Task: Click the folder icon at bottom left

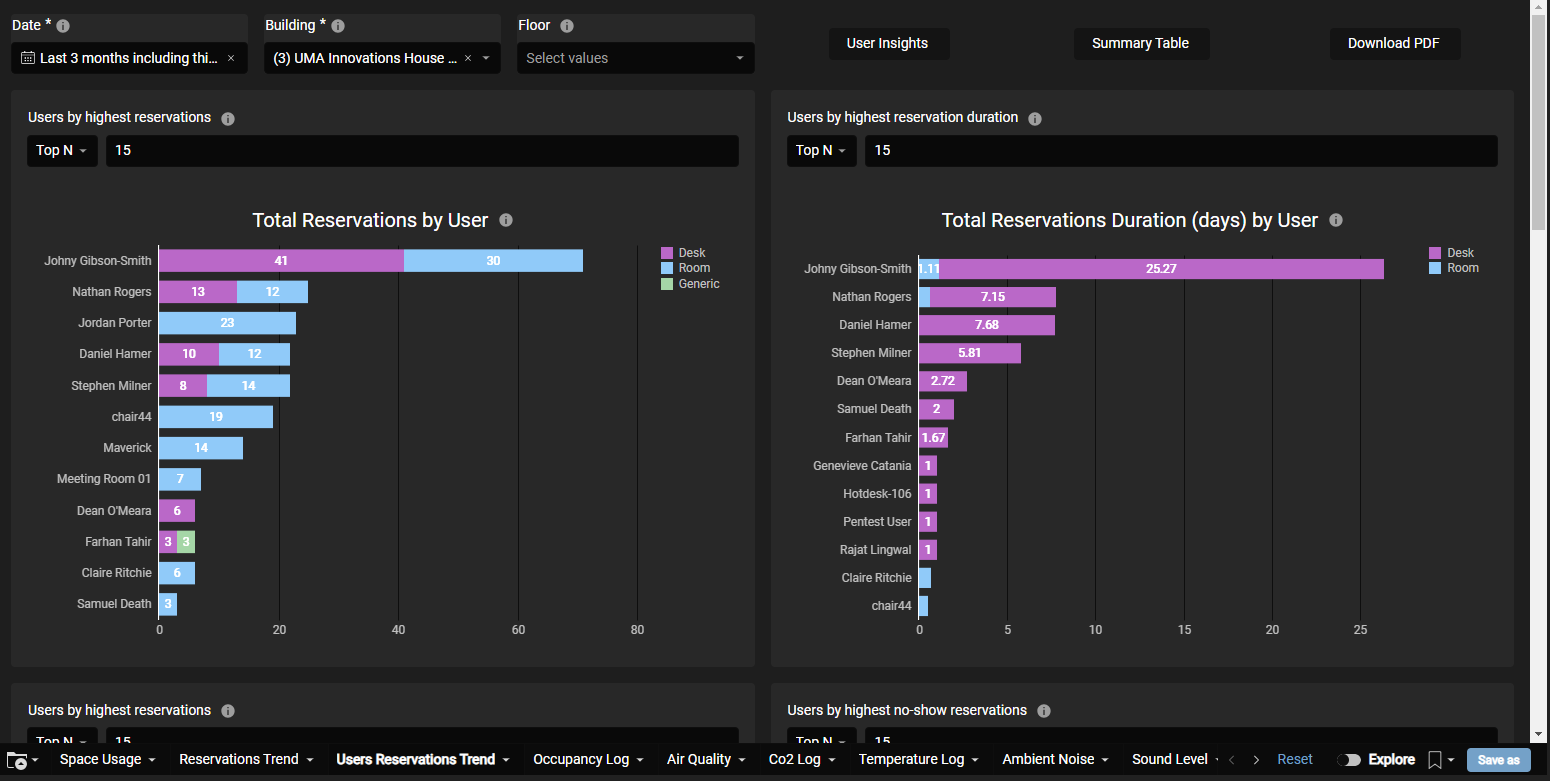Action: [17, 760]
